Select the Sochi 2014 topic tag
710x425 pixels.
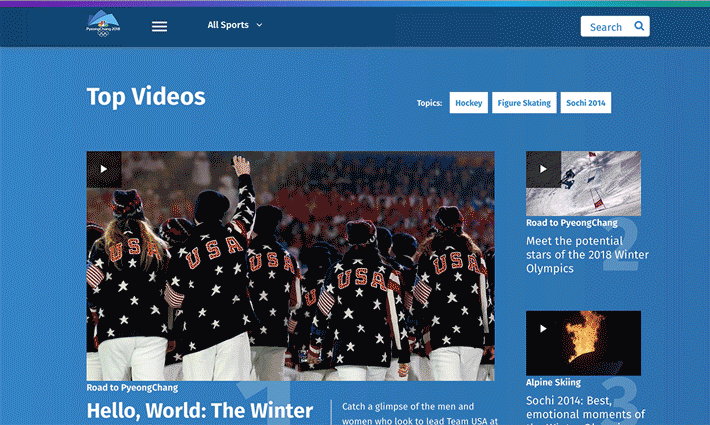585,103
